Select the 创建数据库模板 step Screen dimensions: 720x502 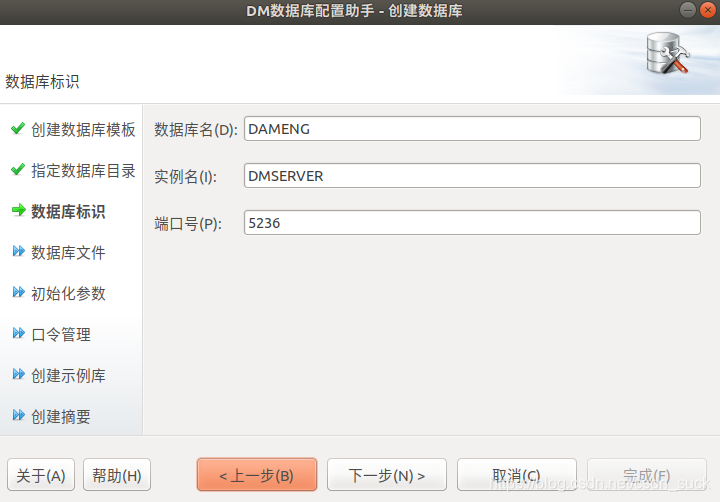pos(83,130)
